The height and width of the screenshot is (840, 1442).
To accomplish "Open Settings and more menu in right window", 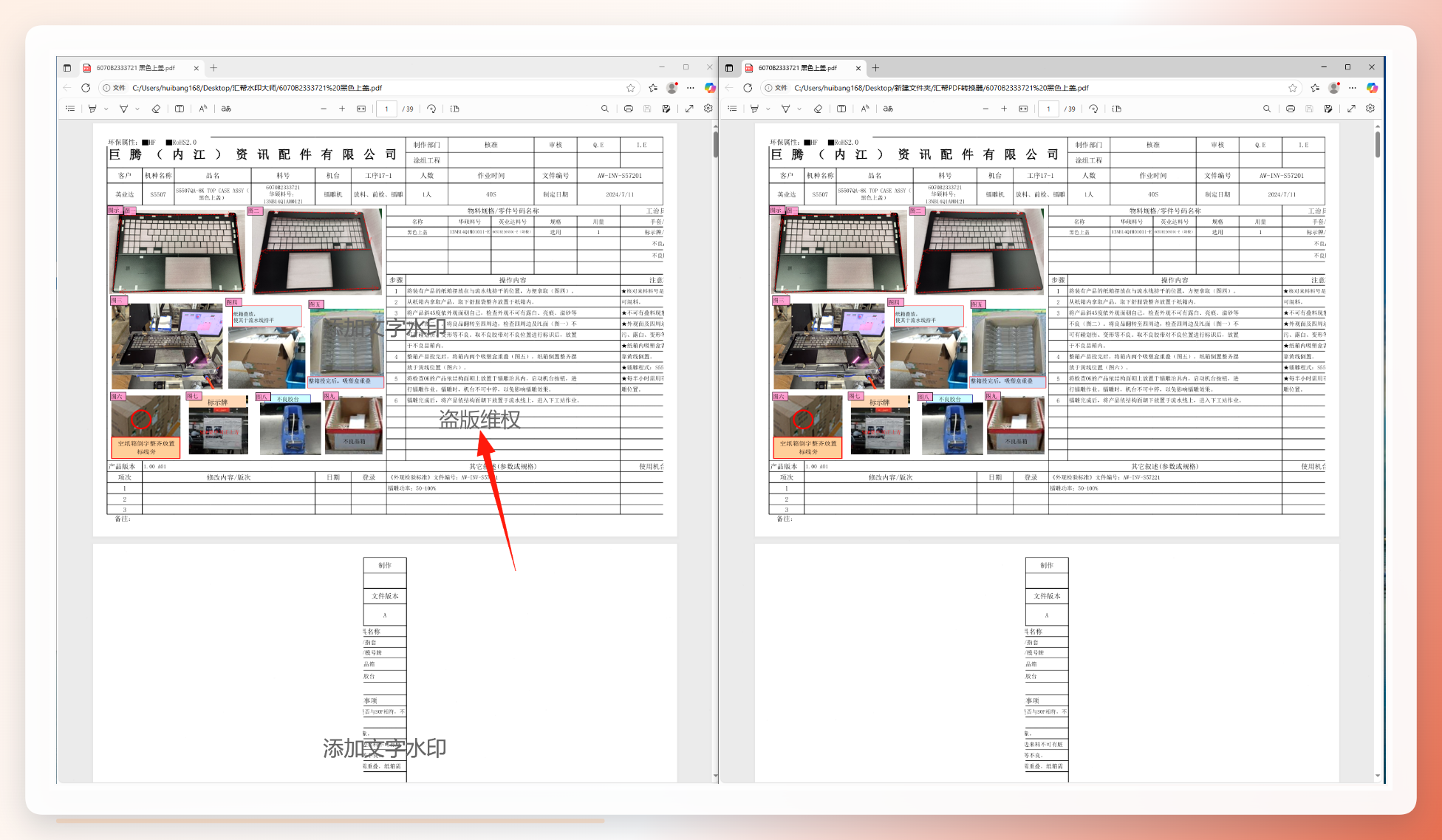I will point(1353,88).
